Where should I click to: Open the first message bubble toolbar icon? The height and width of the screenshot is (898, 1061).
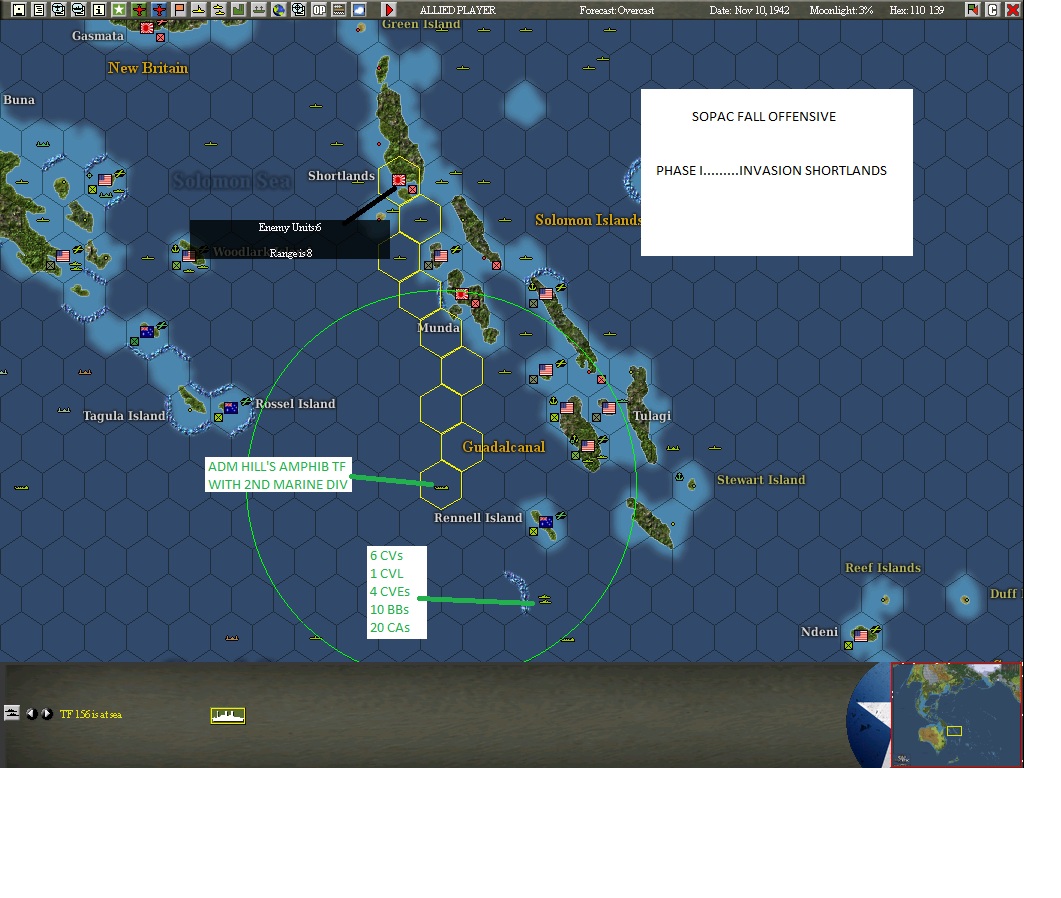pos(59,9)
